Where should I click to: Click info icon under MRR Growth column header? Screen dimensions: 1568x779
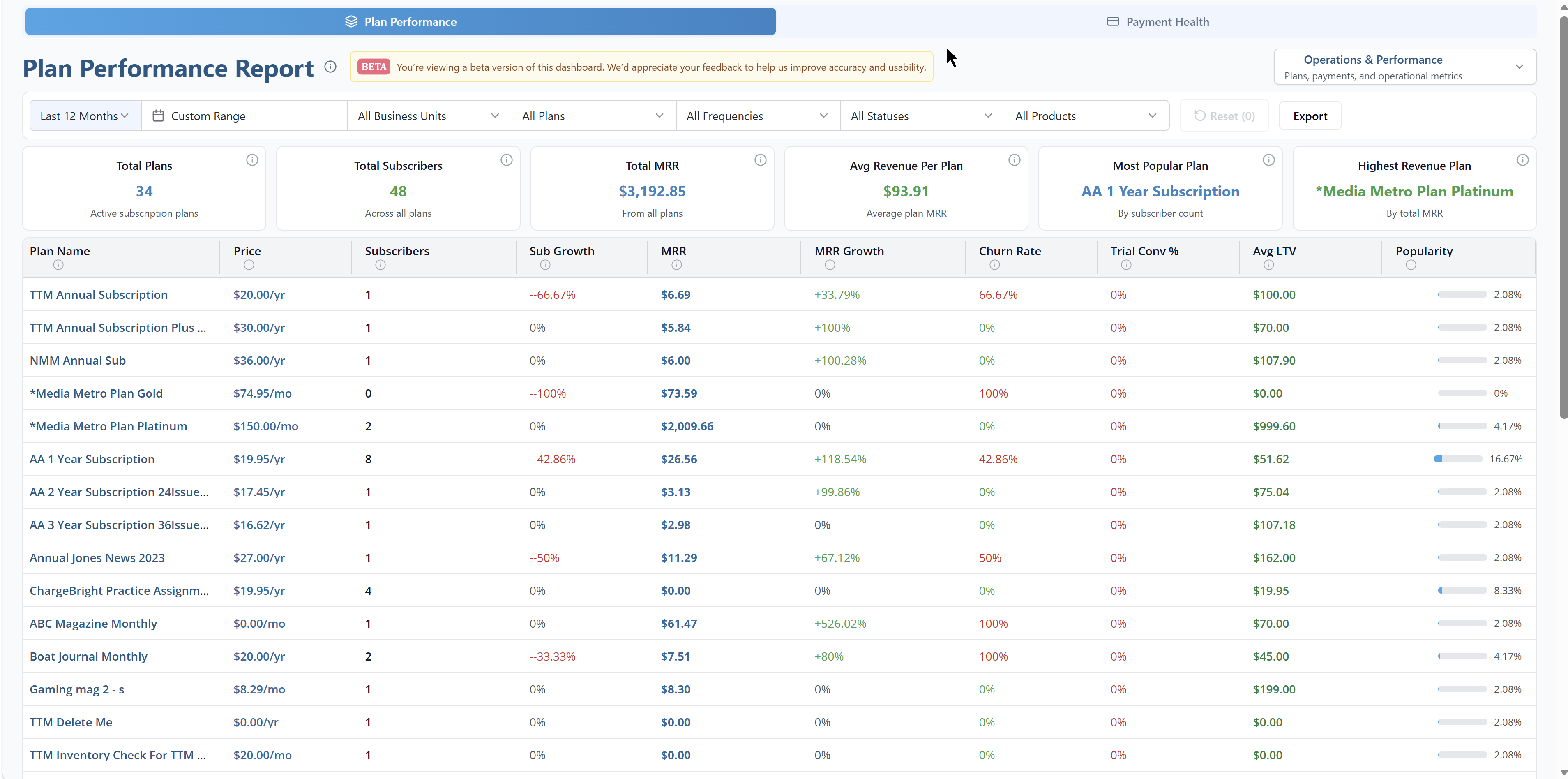pos(830,264)
